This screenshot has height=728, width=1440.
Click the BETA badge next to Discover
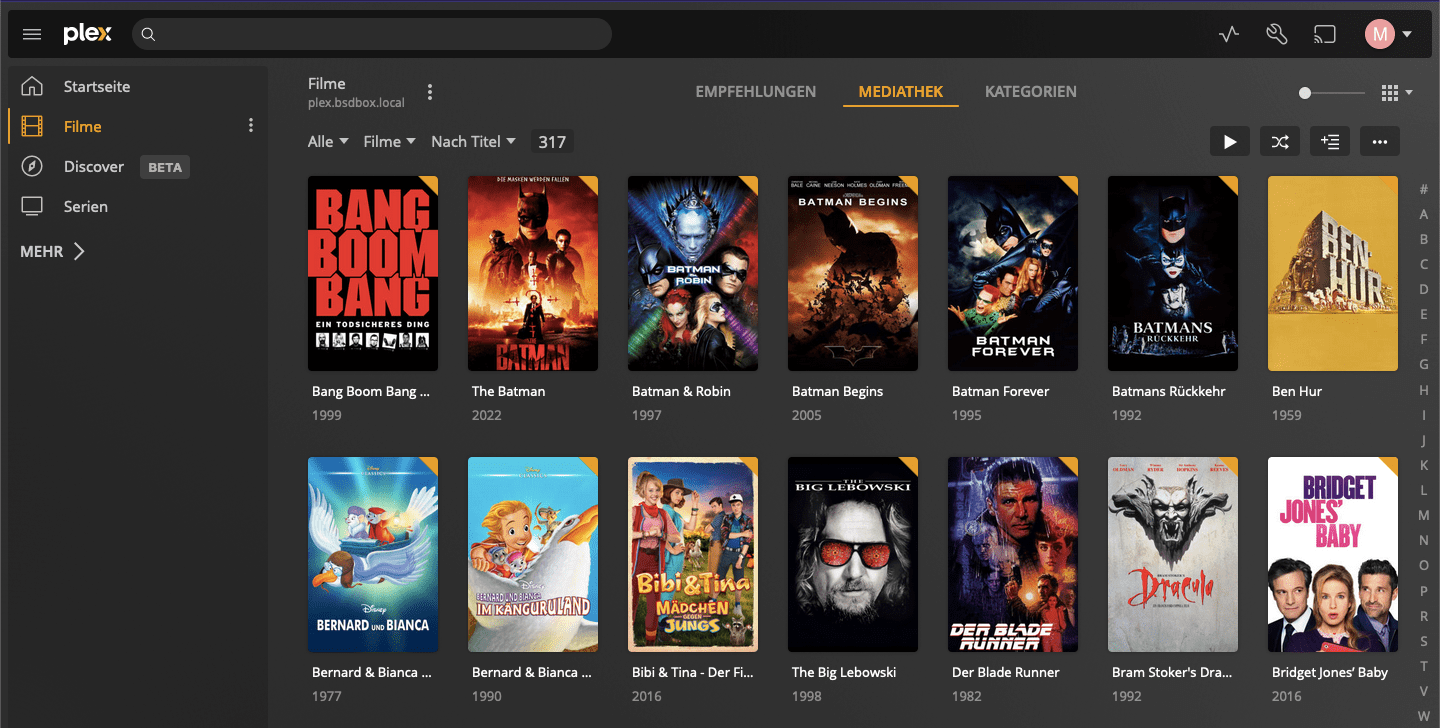[165, 167]
